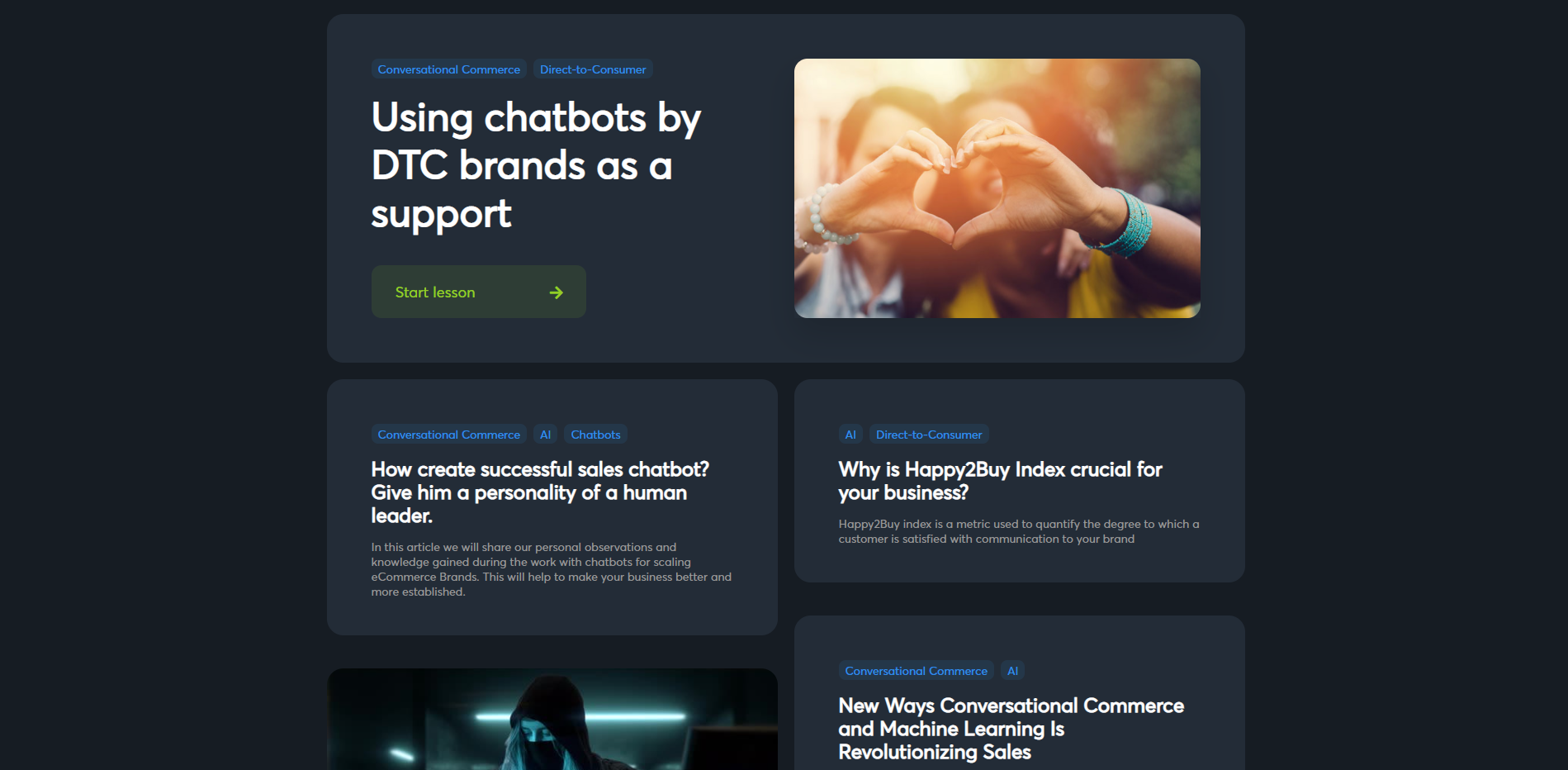Open 'Why is Happy2Buy Index crucial' article
The width and height of the screenshot is (1568, 770).
pos(1000,481)
